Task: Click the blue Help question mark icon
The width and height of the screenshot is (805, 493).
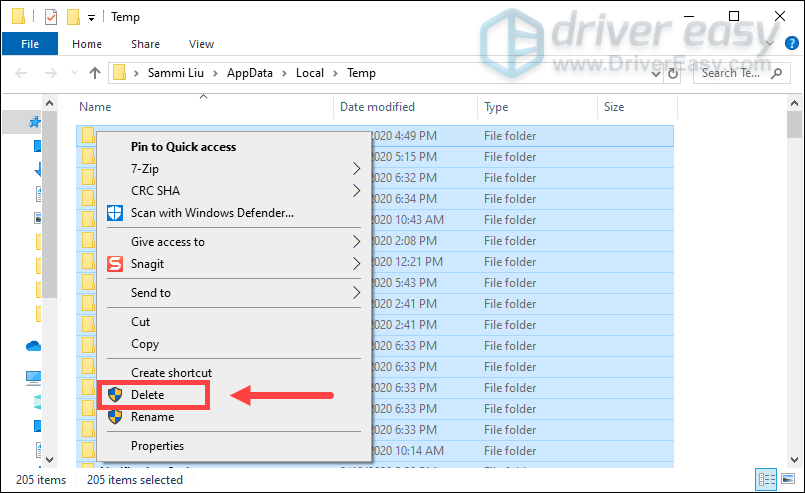Action: 793,44
